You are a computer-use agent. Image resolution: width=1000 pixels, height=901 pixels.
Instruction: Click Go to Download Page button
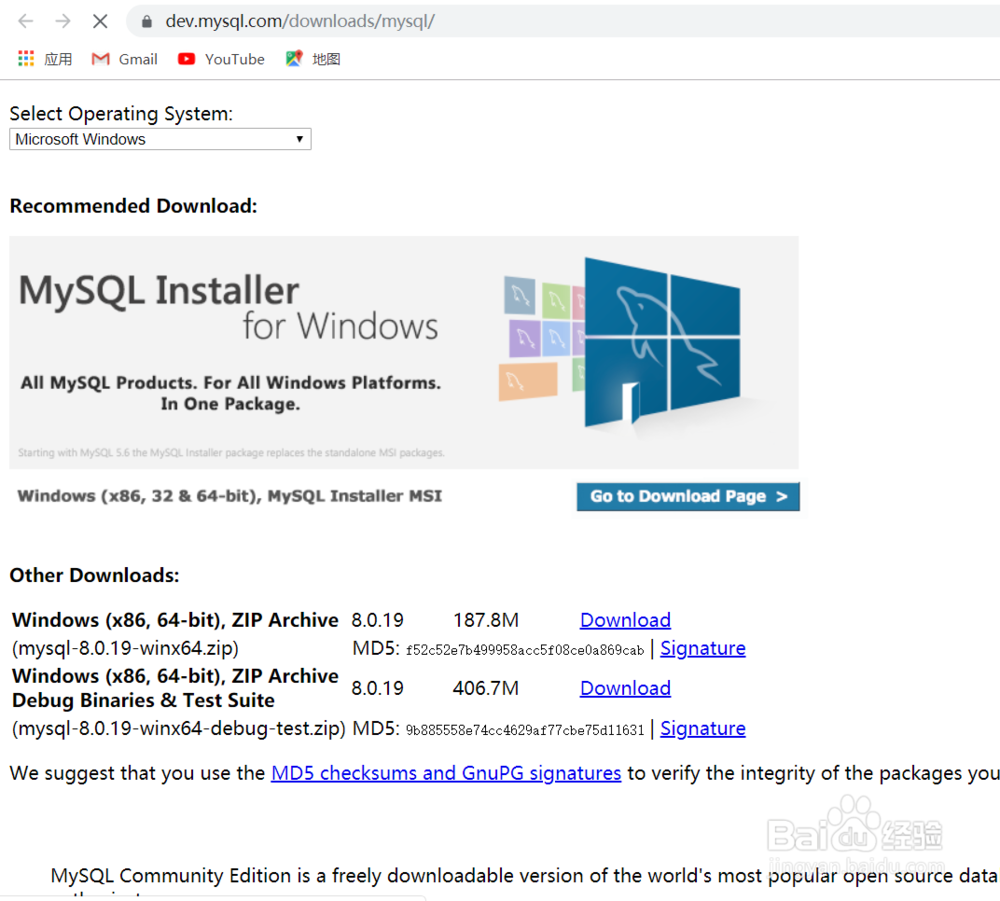pyautogui.click(x=688, y=496)
